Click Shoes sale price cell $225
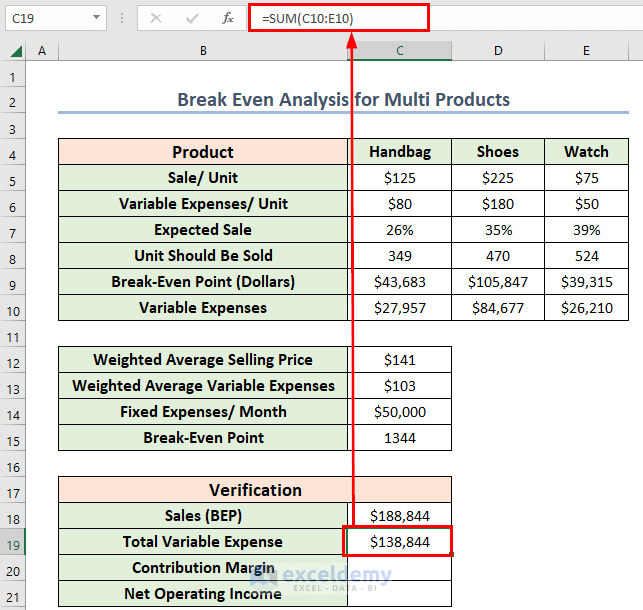643x610 pixels. click(x=498, y=178)
